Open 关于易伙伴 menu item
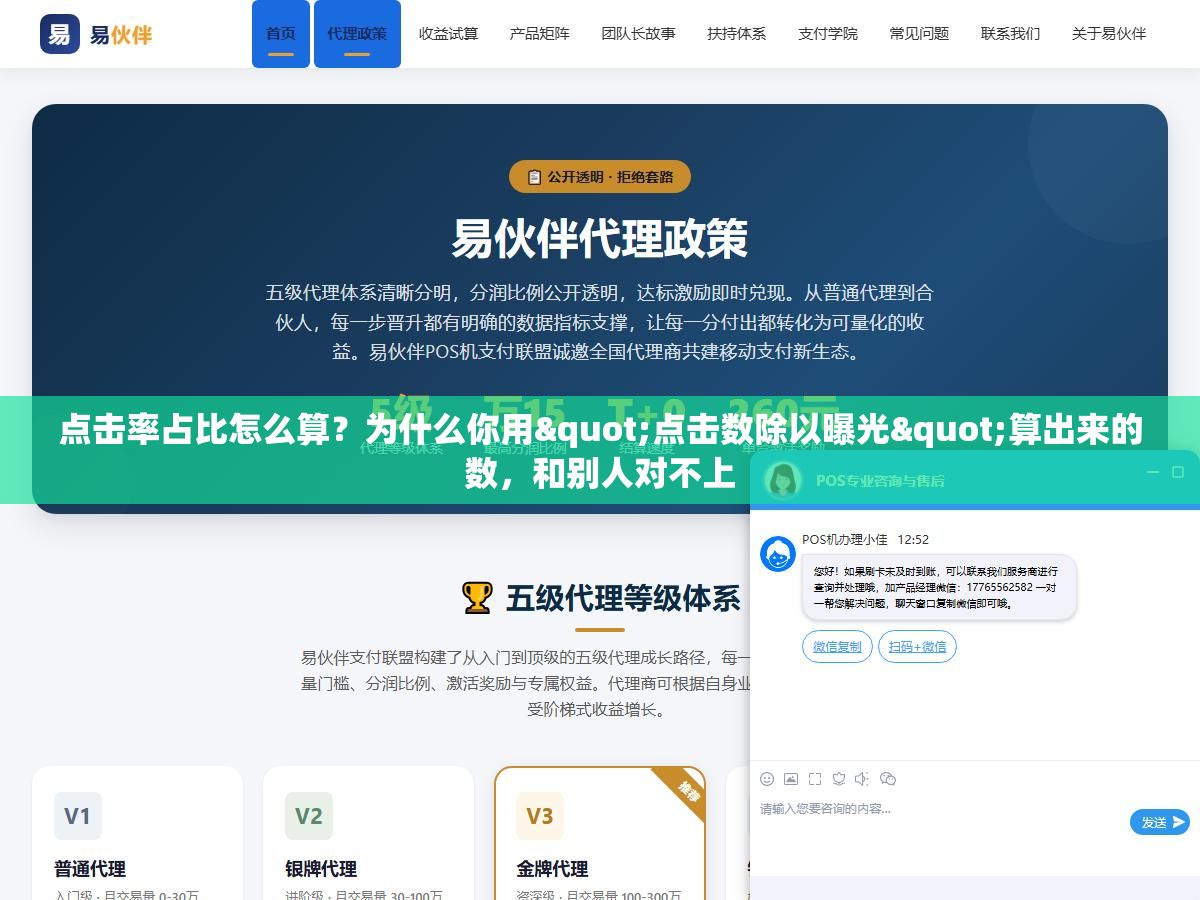 1109,33
